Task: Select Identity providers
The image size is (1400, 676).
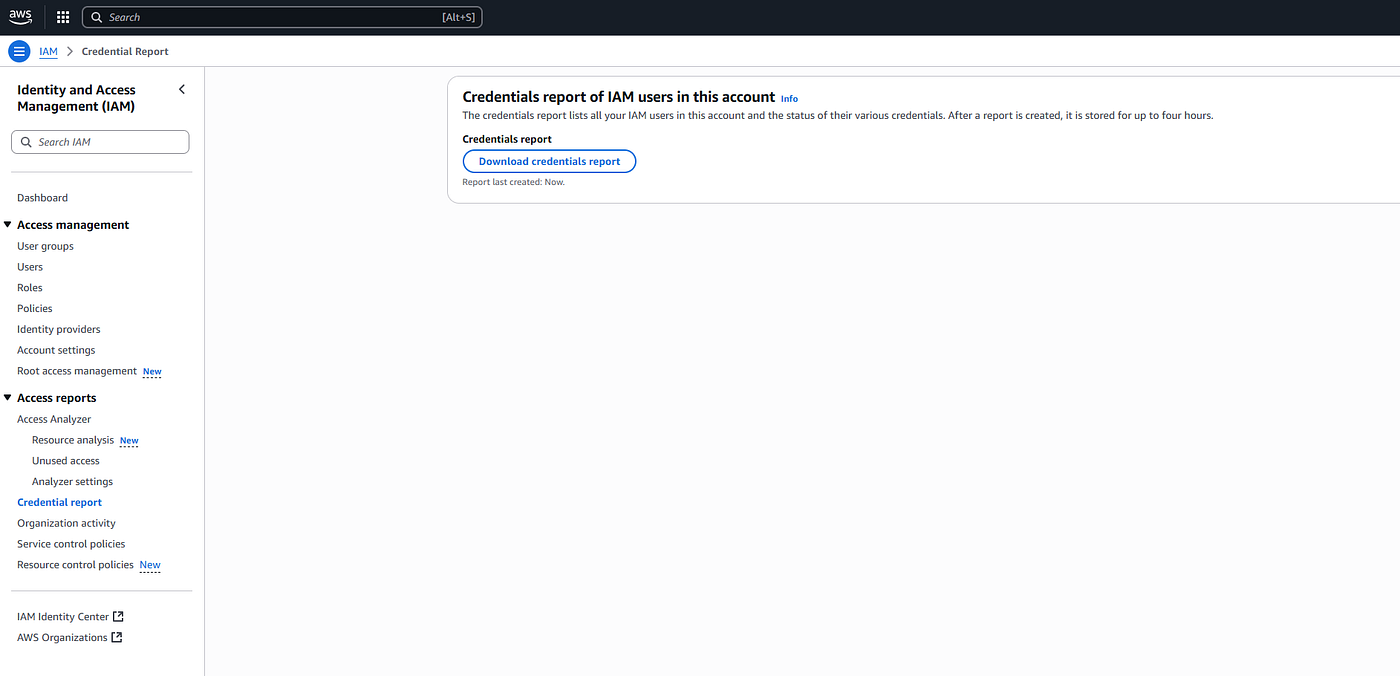Action: tap(59, 329)
